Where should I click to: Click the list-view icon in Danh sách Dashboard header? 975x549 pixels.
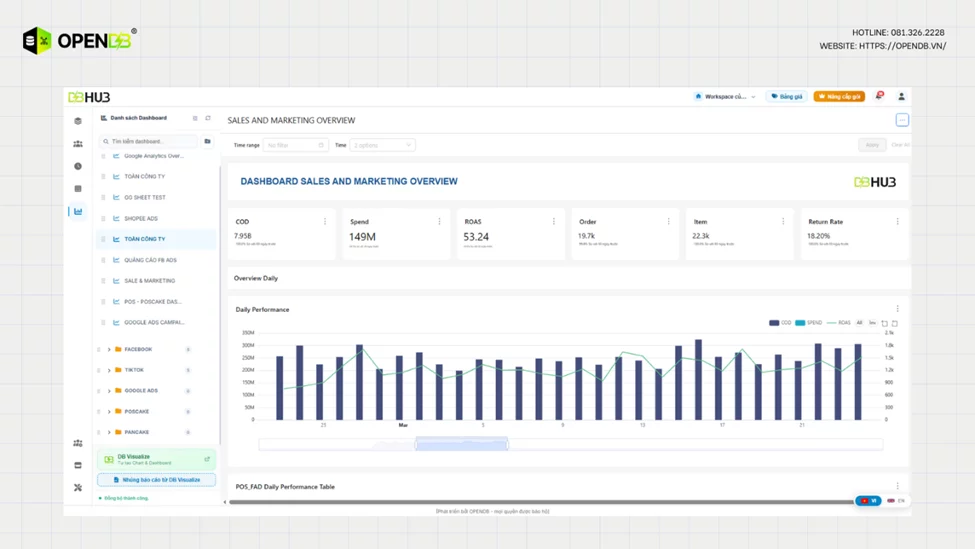click(x=195, y=118)
